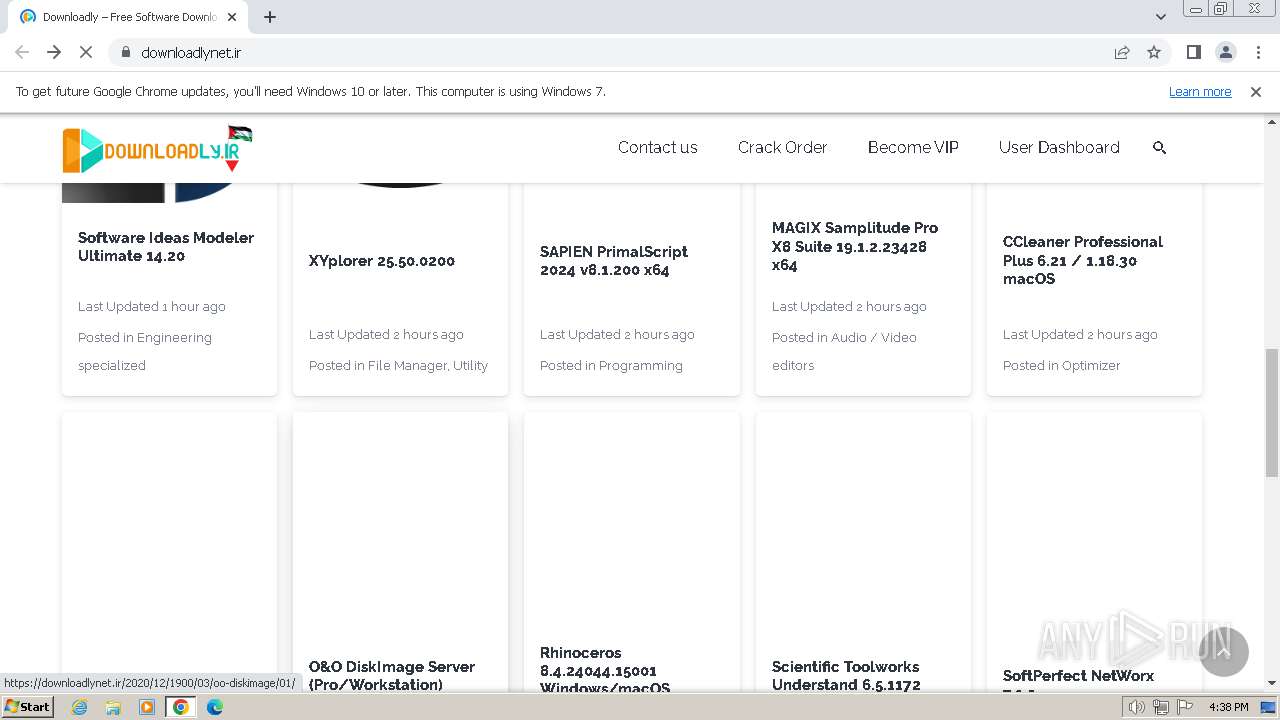Close the Downloadly tab
This screenshot has width=1280, height=720.
pyautogui.click(x=232, y=17)
